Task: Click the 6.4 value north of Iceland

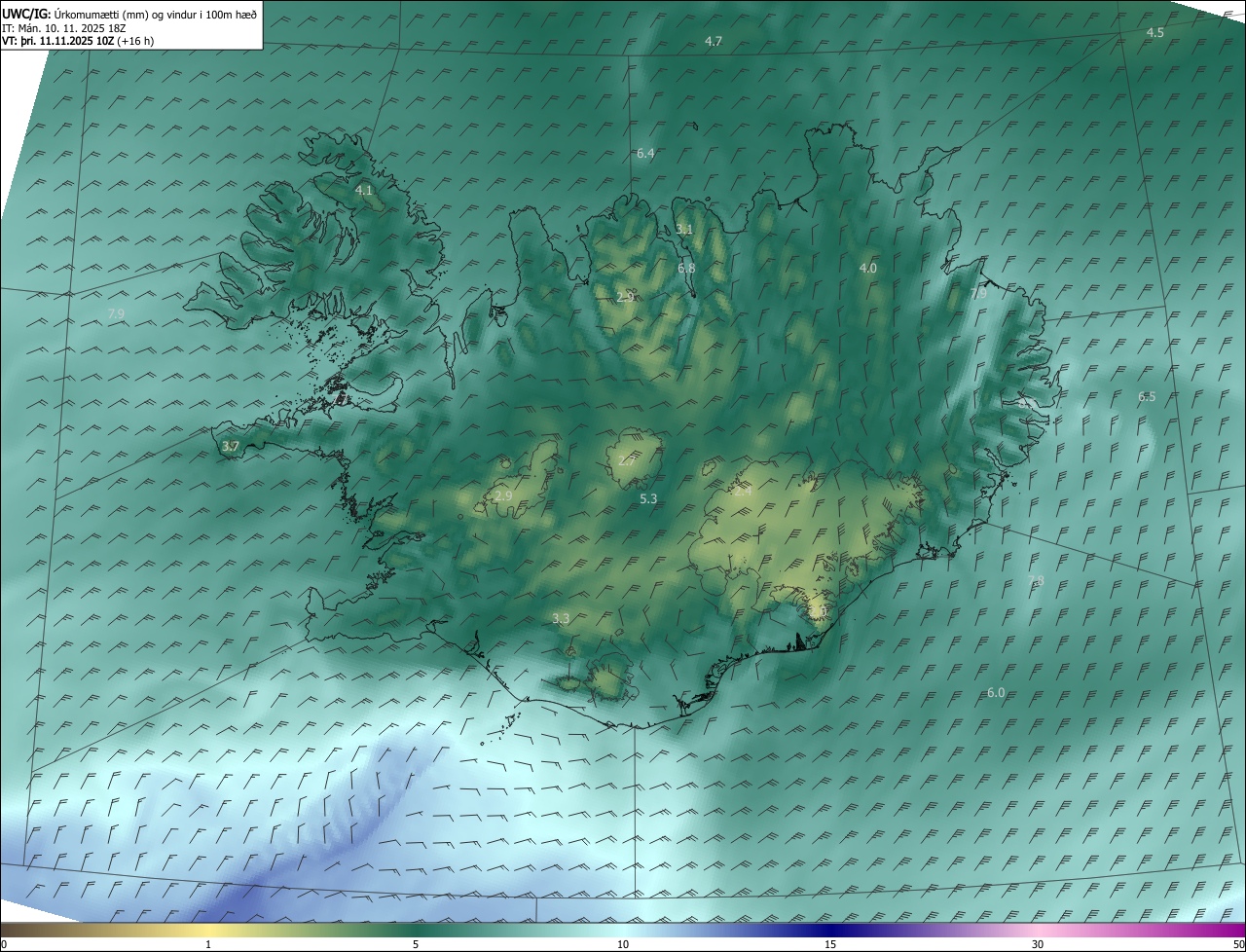Action: click(x=645, y=153)
